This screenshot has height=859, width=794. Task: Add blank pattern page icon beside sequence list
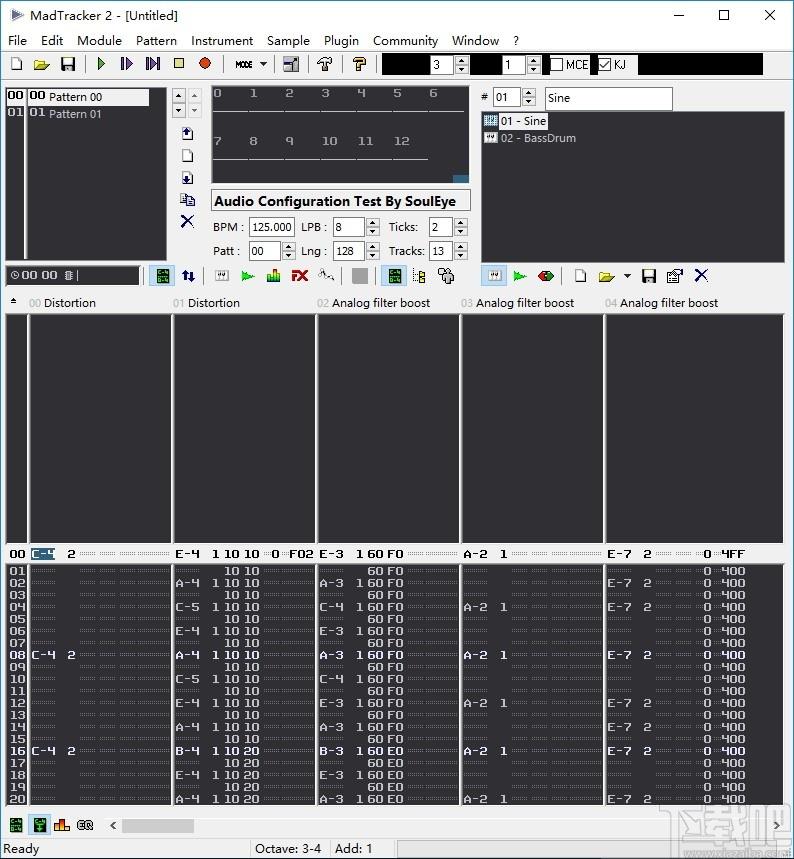tap(187, 156)
